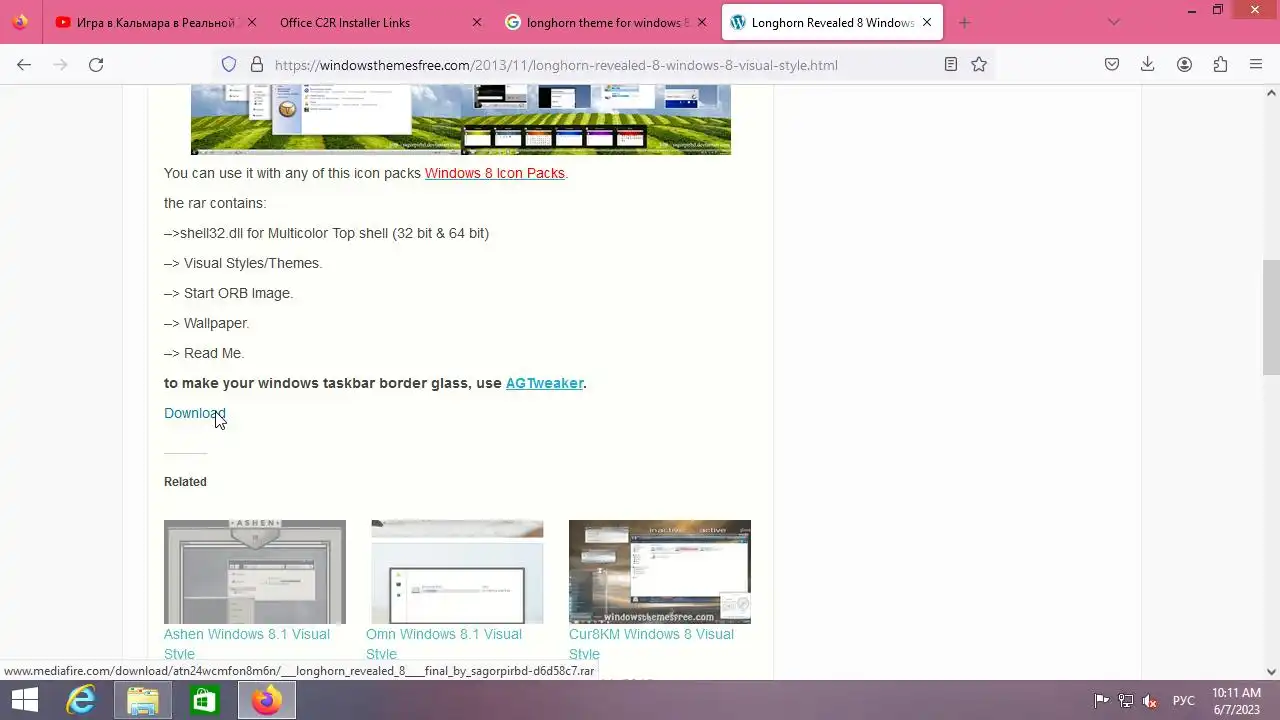Switch to YouTube Игра в Кальмара tab
This screenshot has height=720, width=1280.
(155, 22)
